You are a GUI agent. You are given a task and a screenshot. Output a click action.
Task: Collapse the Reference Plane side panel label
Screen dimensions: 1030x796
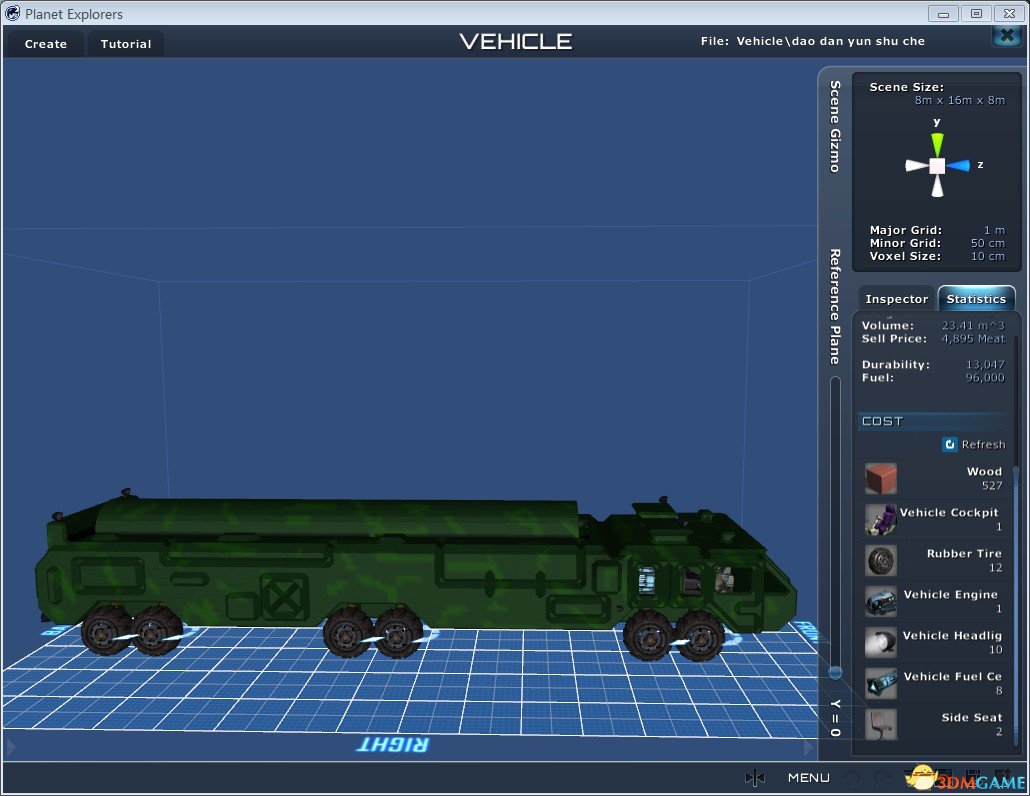coord(835,307)
